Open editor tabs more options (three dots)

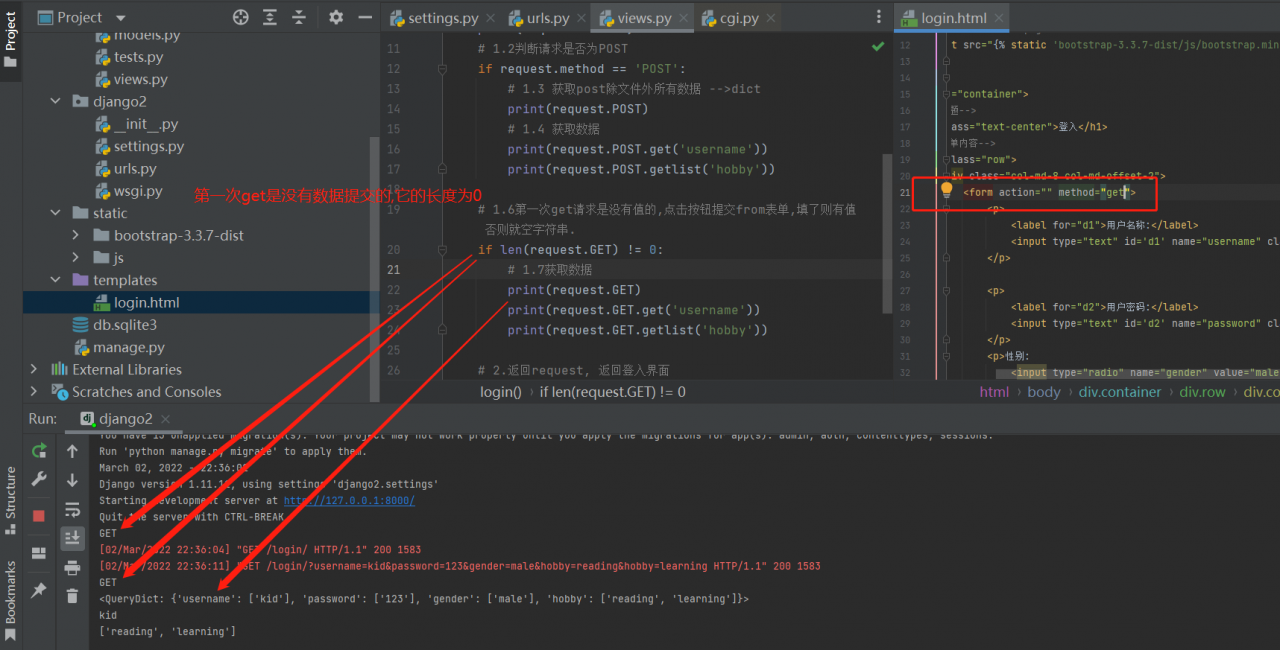[x=879, y=17]
